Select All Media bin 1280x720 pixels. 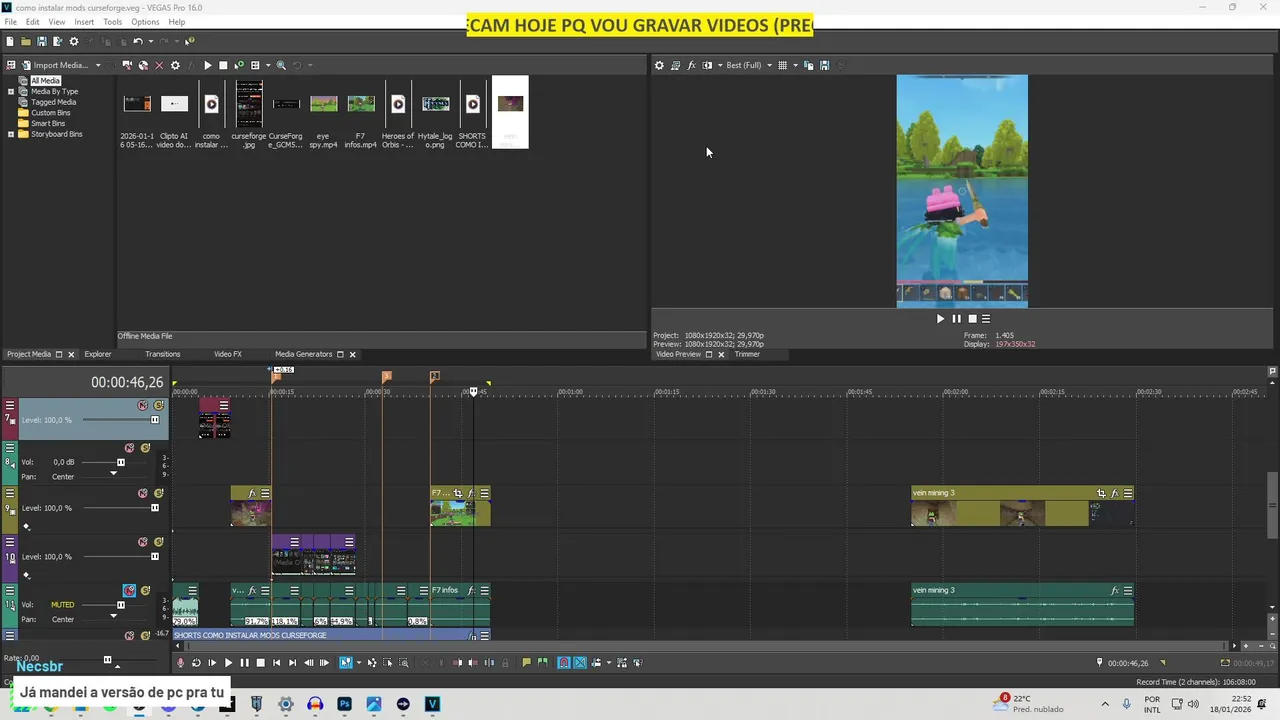[x=45, y=81]
